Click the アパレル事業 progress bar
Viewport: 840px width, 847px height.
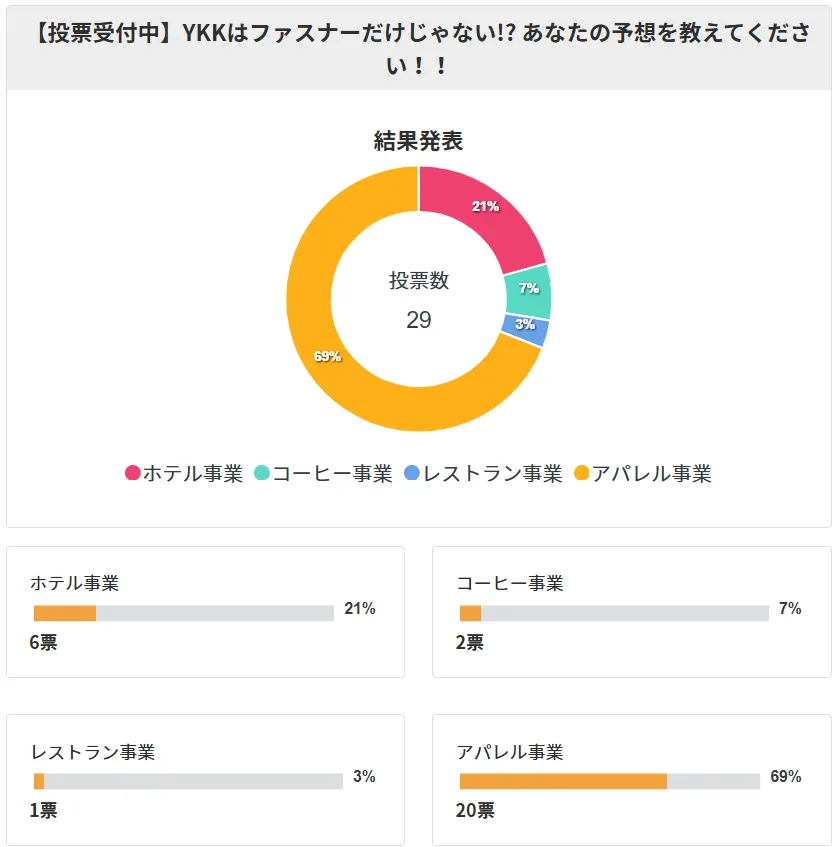tap(609, 781)
